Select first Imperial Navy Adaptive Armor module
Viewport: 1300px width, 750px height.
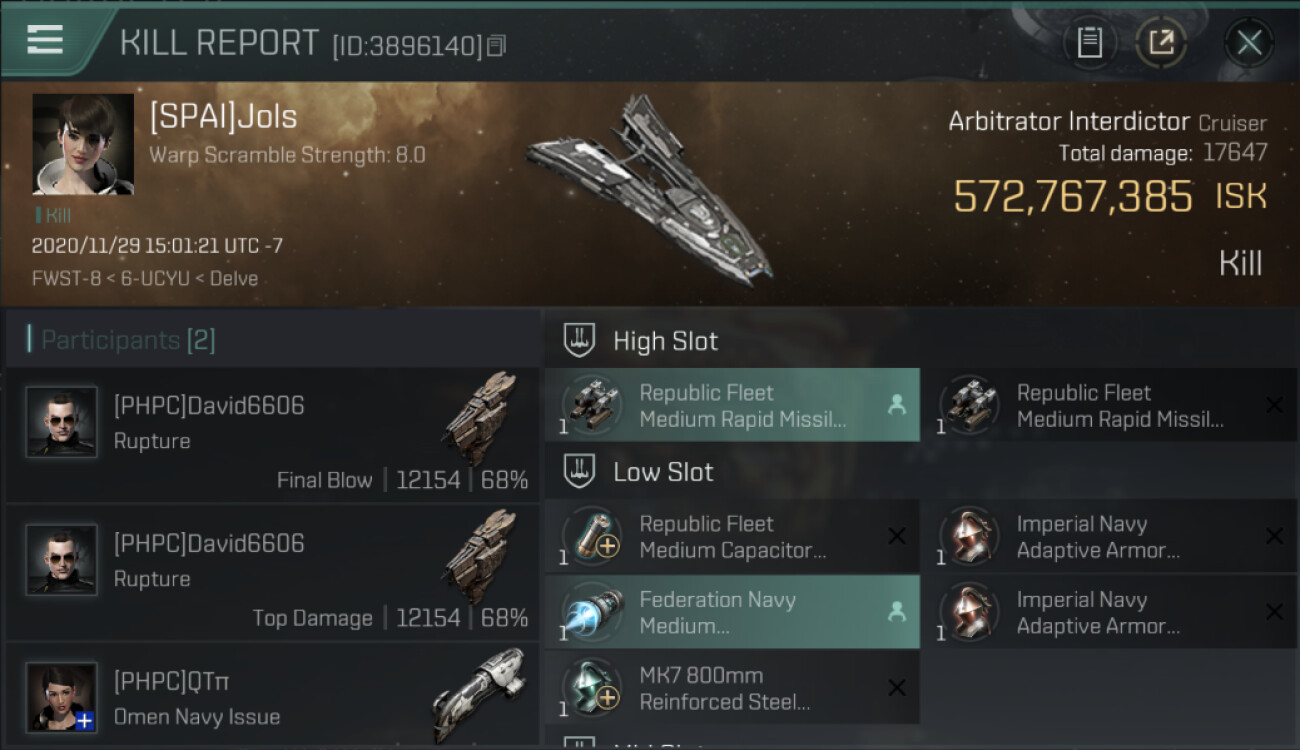pos(1108,537)
